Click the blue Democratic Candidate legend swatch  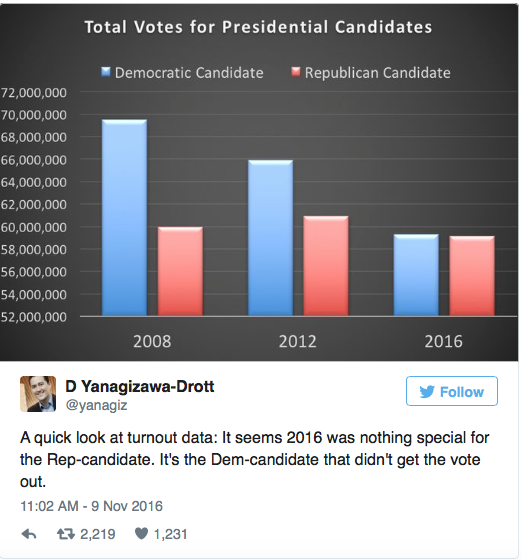click(106, 72)
